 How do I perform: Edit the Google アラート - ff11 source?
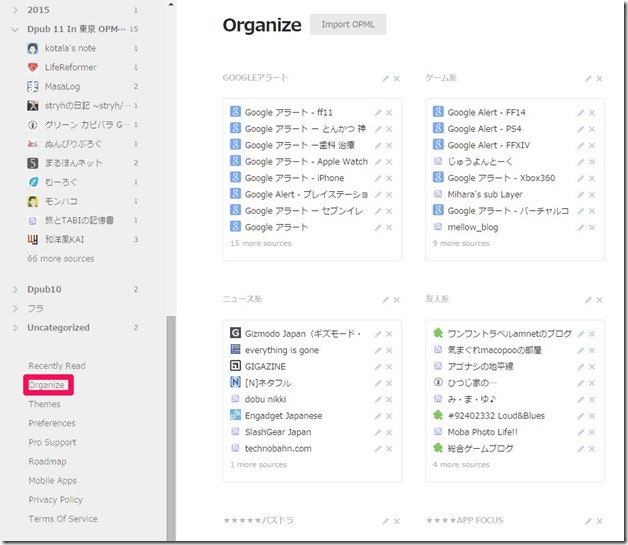(x=378, y=113)
